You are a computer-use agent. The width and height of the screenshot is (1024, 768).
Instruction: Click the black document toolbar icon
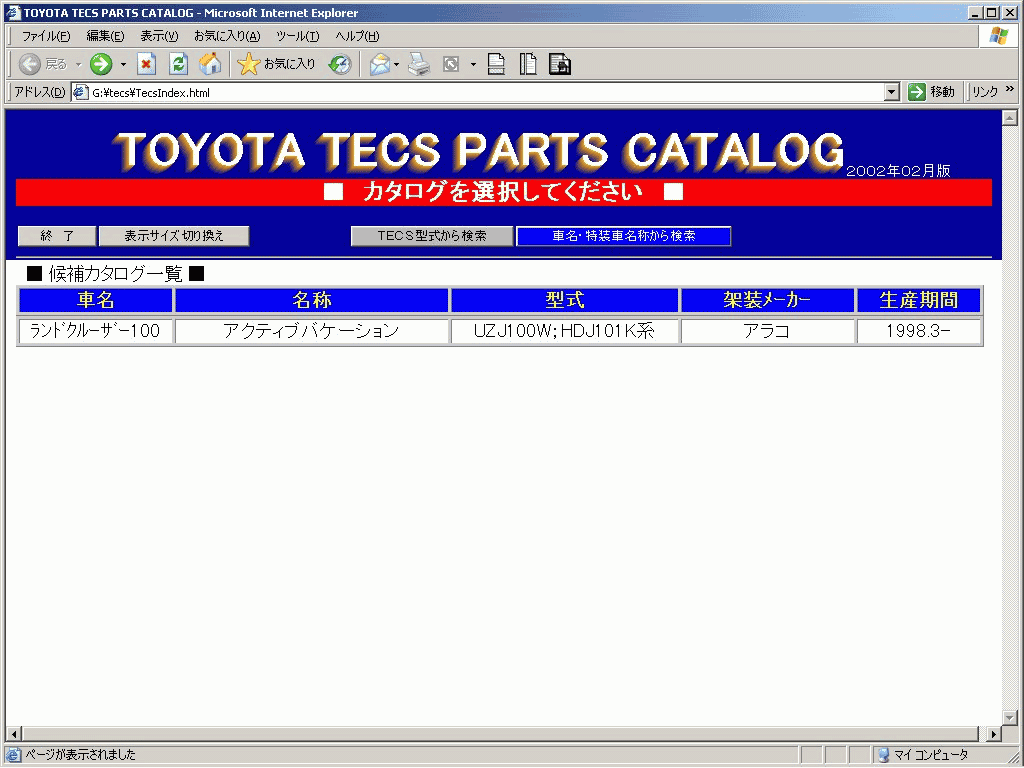560,64
